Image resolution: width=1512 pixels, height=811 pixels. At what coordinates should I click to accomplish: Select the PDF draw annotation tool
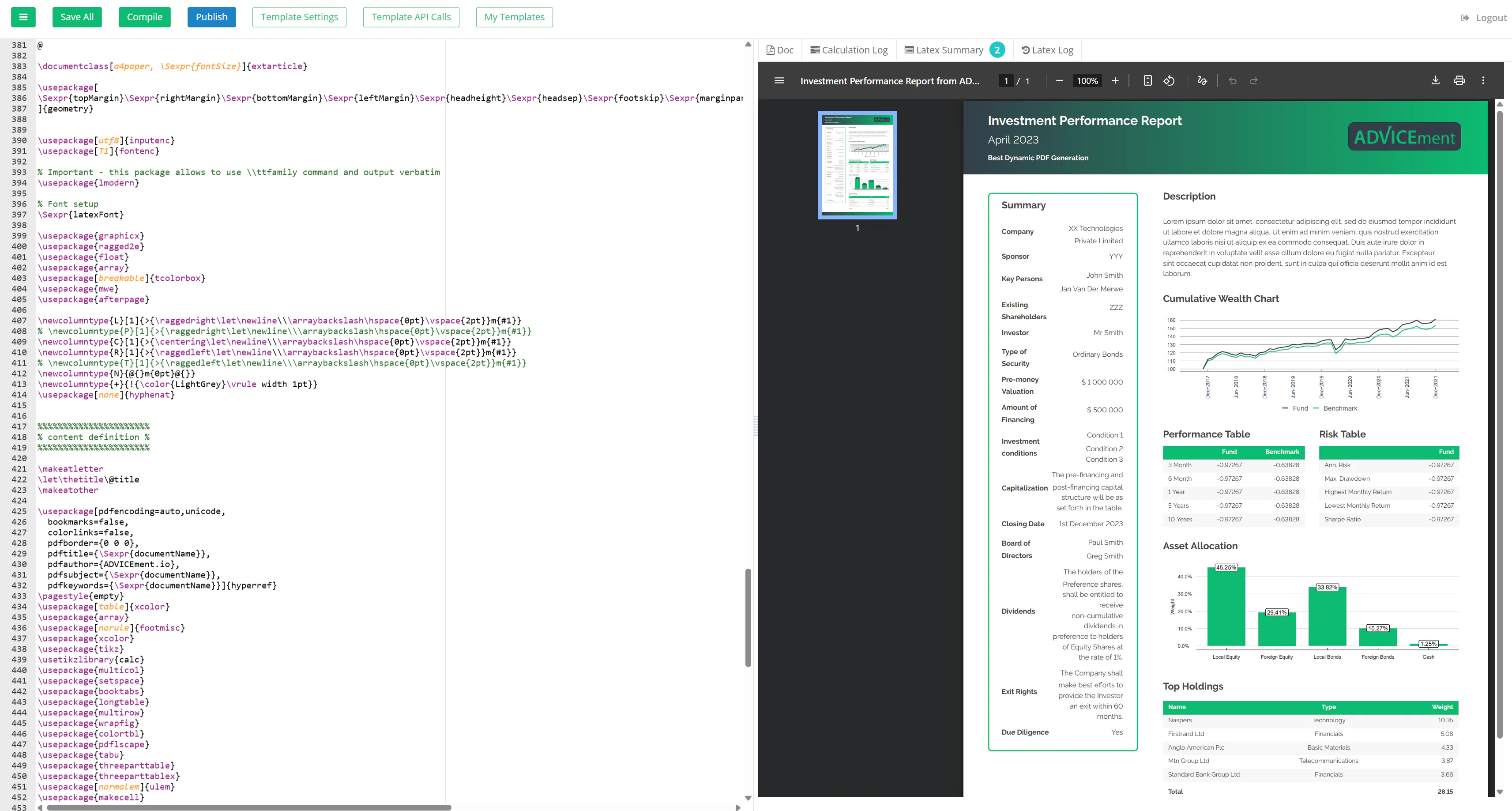1202,80
